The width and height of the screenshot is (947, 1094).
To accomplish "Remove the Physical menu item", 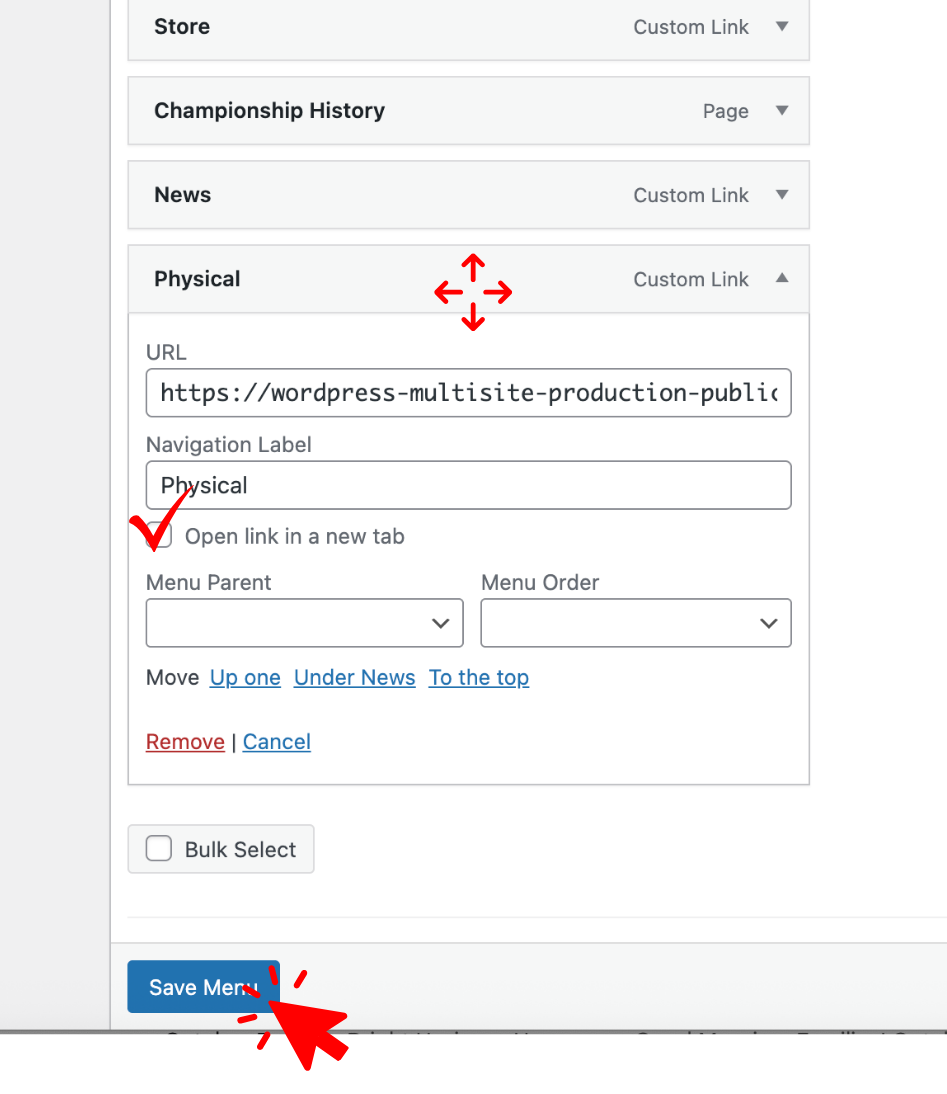I will coord(185,742).
